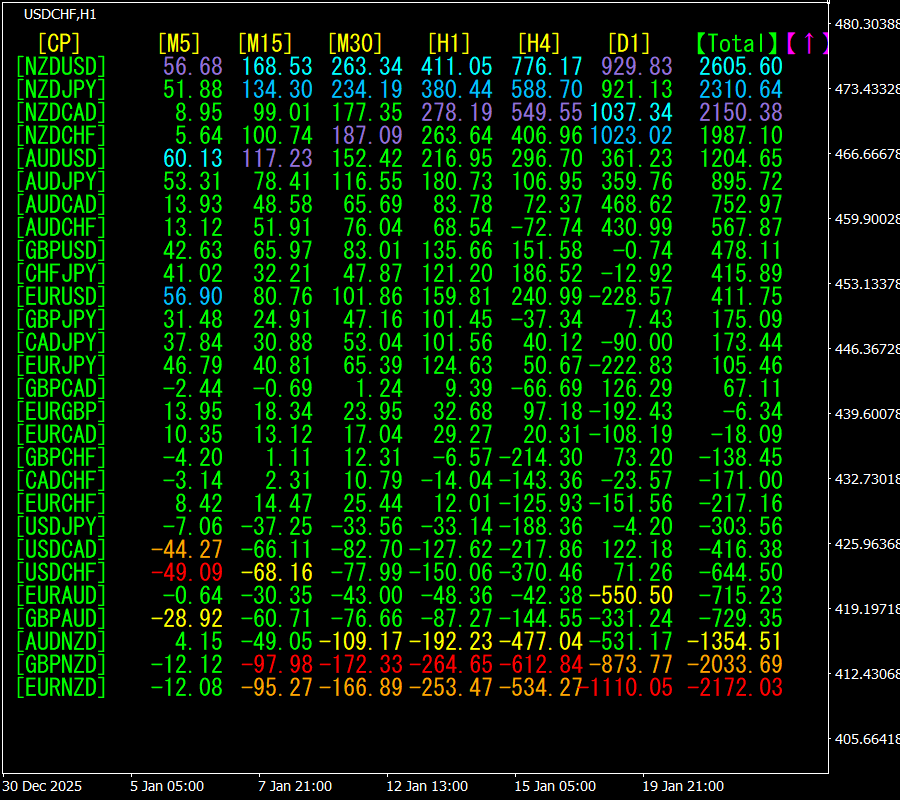Click the AUDNZD total value -1354.51
This screenshot has height=800, width=900.
tap(735, 641)
